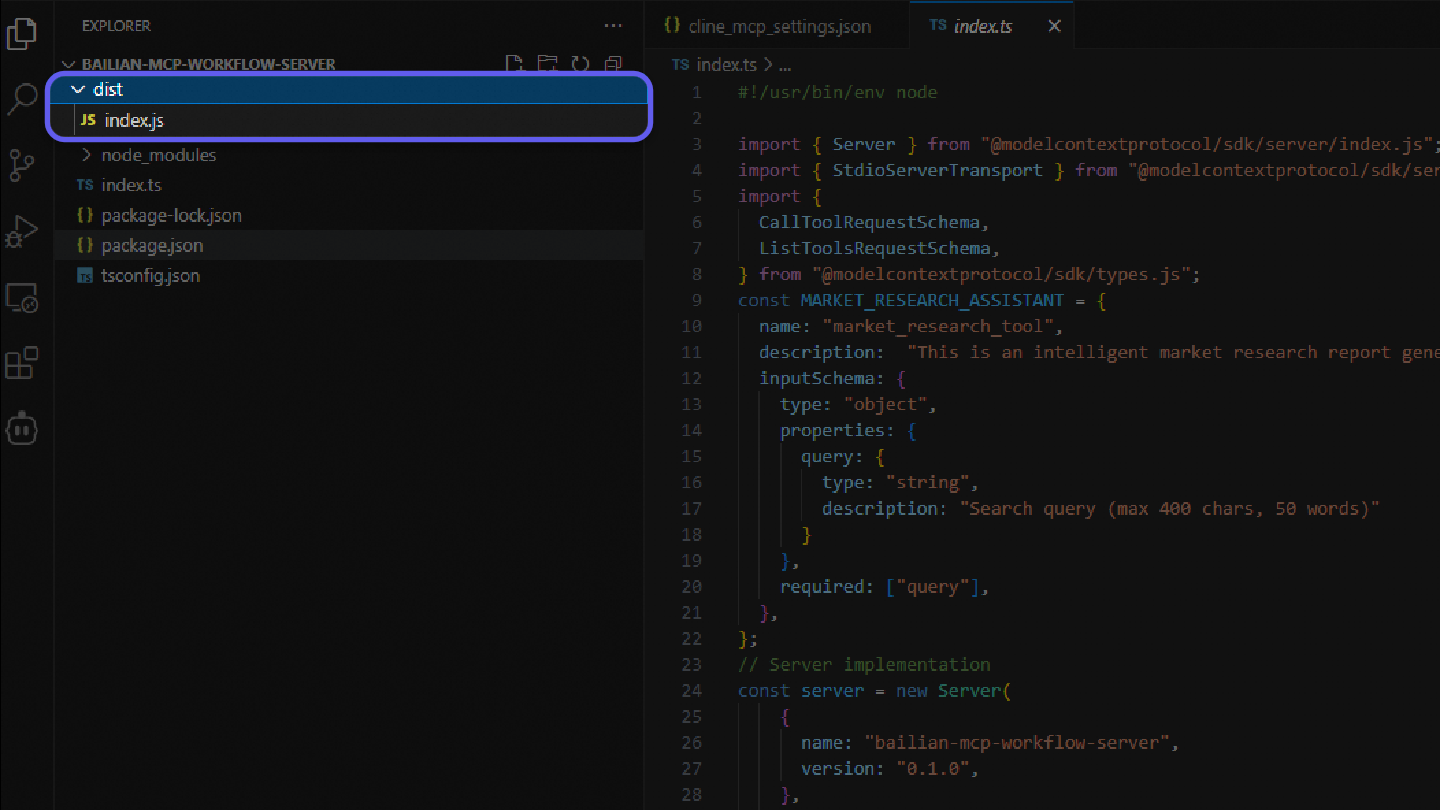Image resolution: width=1440 pixels, height=810 pixels.
Task: Click the Remote Explorer icon
Action: pos(22,297)
